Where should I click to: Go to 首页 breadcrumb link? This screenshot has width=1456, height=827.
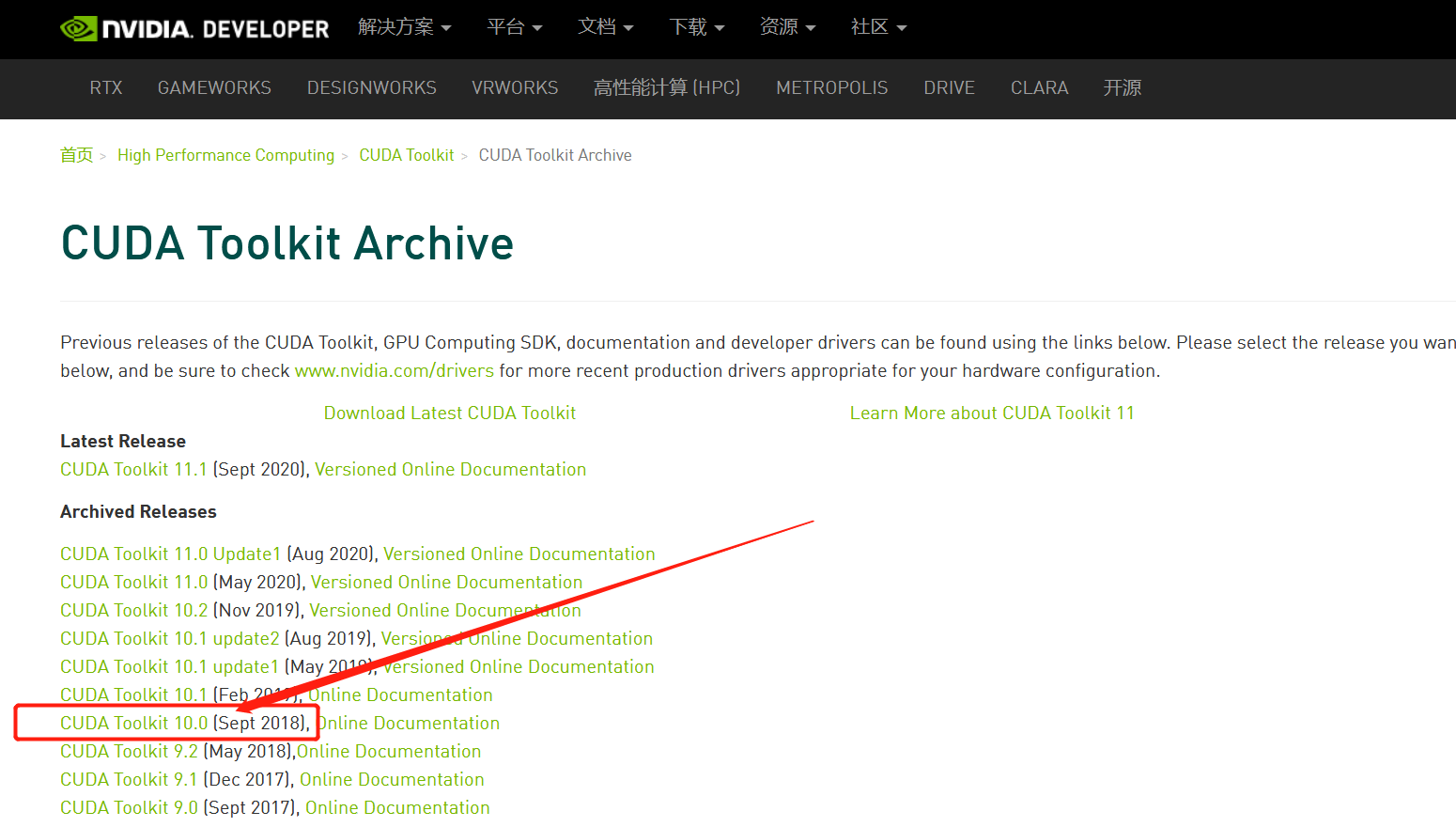(x=77, y=155)
